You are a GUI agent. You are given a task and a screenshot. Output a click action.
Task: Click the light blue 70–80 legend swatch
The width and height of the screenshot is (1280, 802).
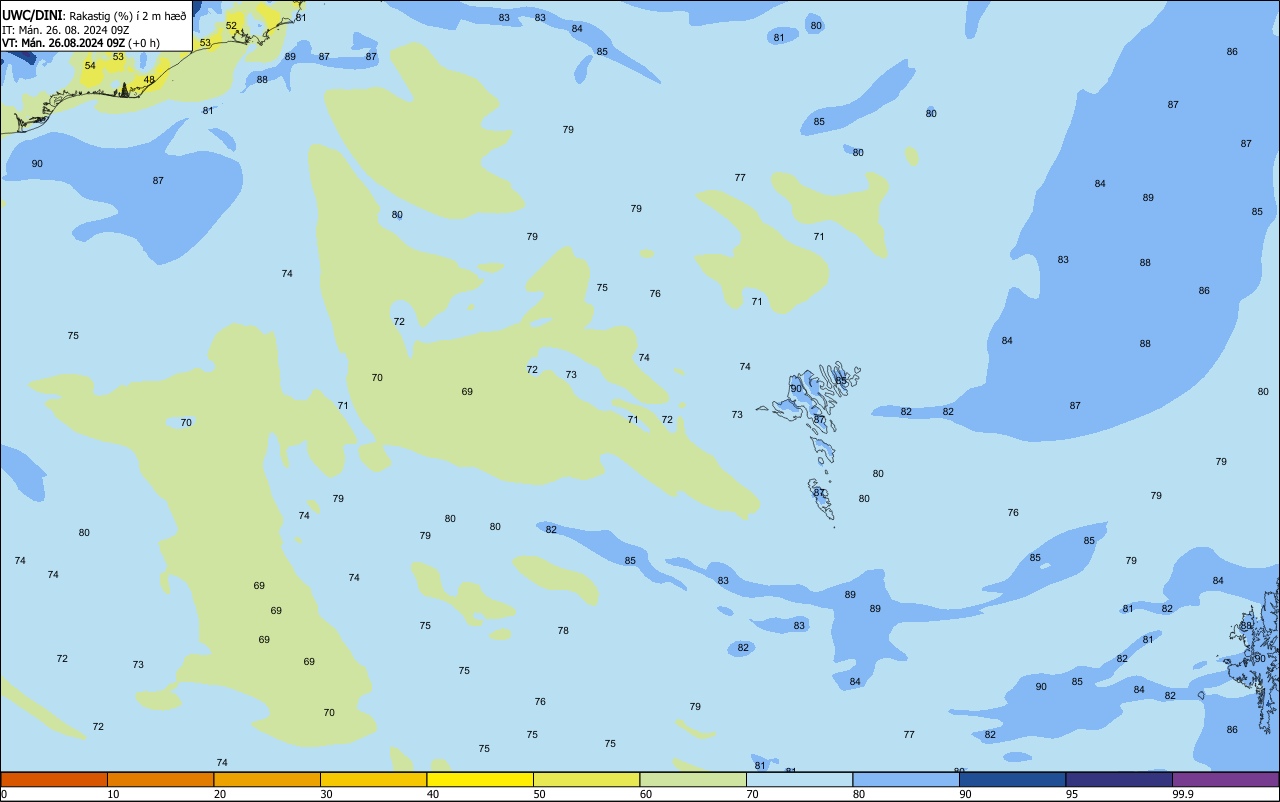click(x=799, y=779)
